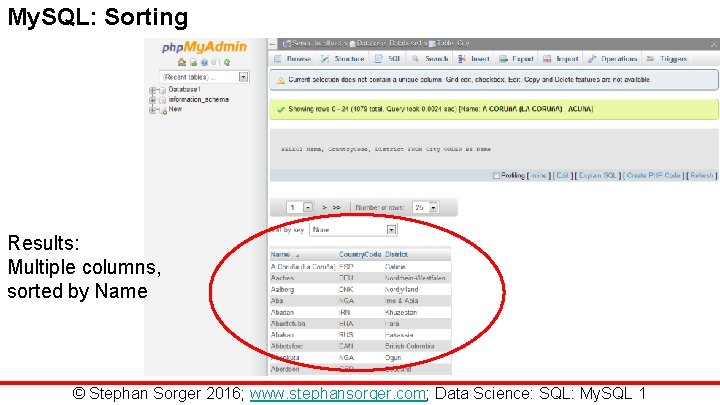Viewport: 720px width, 405px height.
Task: Open the blue help documentation icon
Action: point(204,62)
